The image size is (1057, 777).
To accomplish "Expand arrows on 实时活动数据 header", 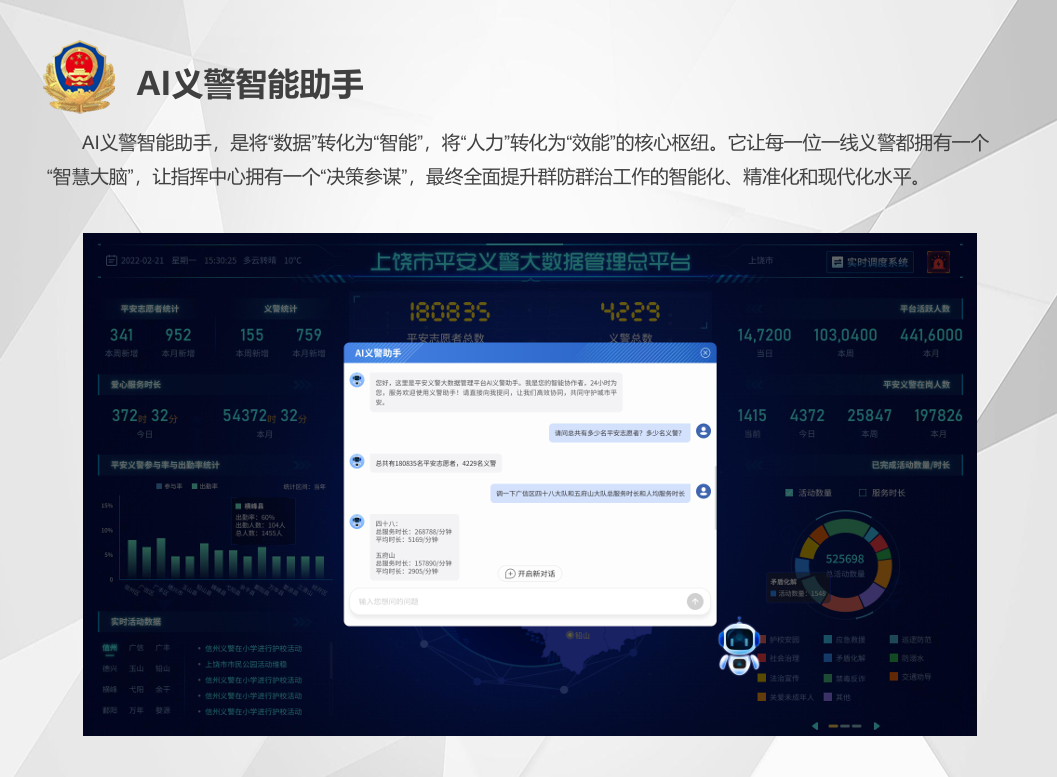I will pyautogui.click(x=301, y=621).
